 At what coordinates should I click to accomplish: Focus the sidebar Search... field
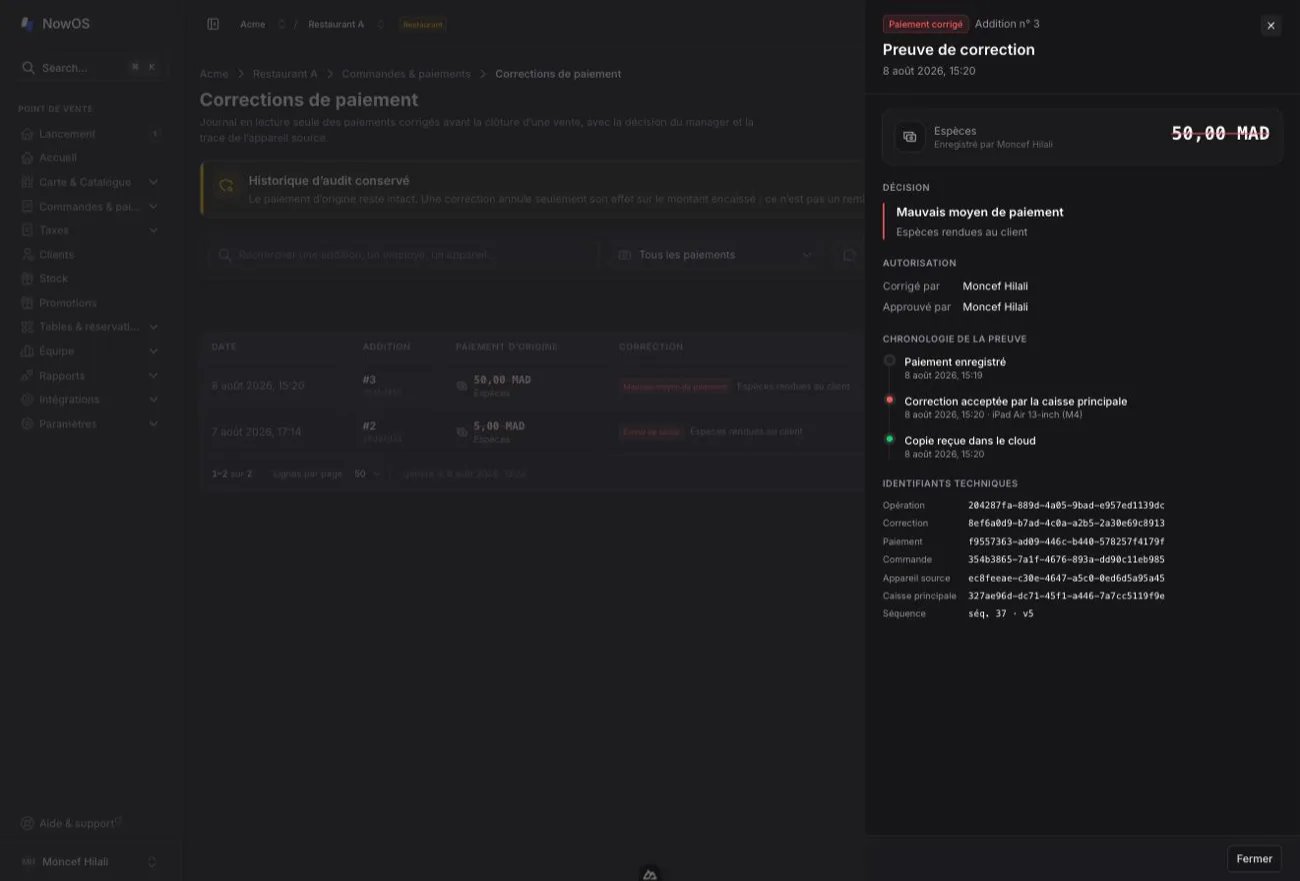90,68
